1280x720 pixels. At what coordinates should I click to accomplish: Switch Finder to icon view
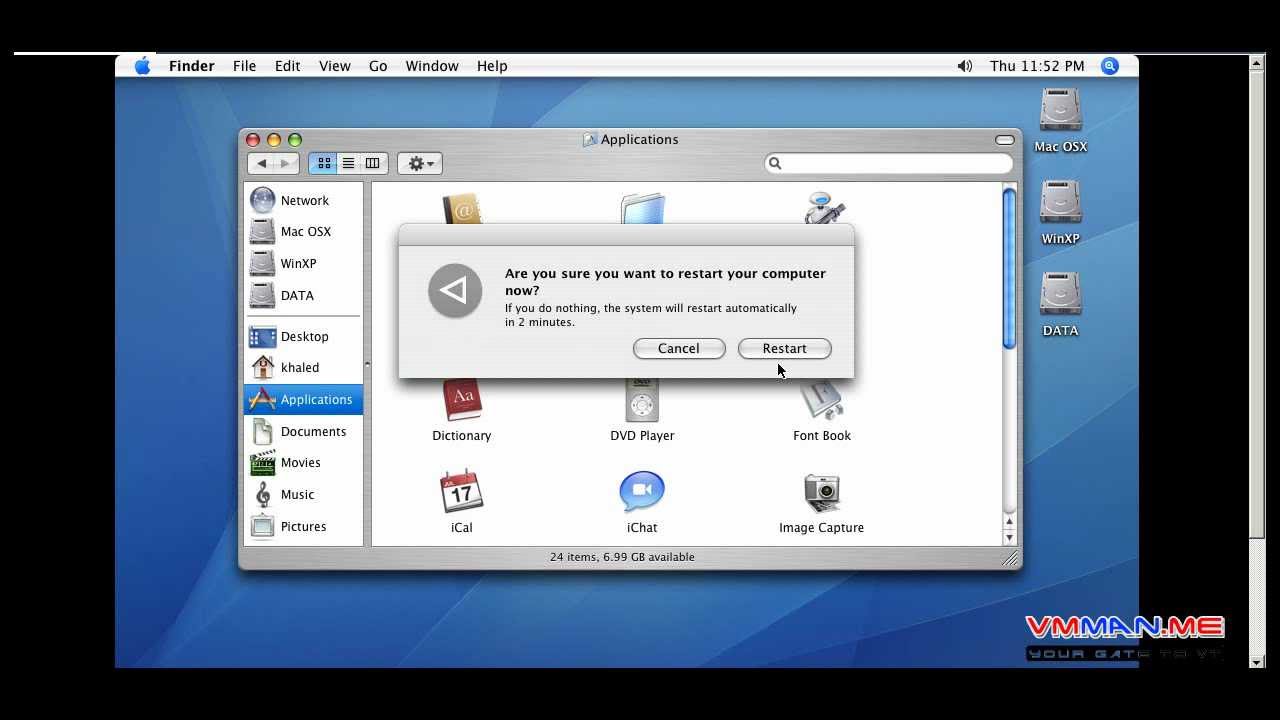click(324, 163)
